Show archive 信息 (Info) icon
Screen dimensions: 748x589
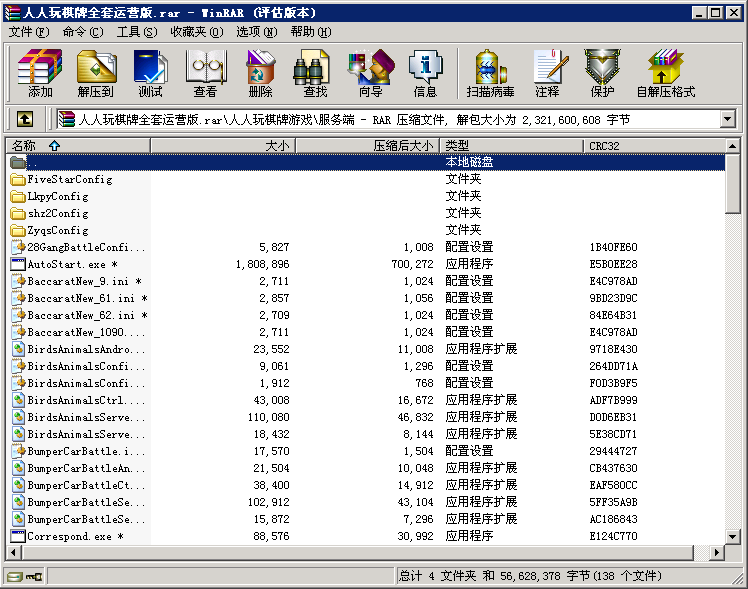tap(425, 73)
